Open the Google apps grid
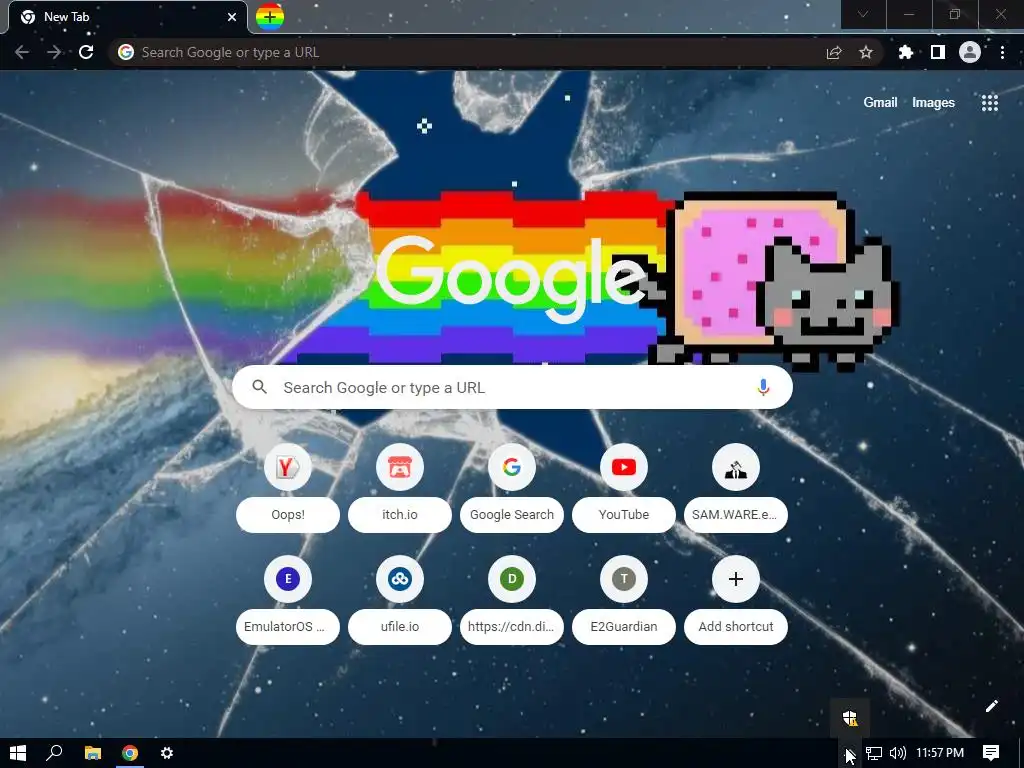 tap(990, 103)
